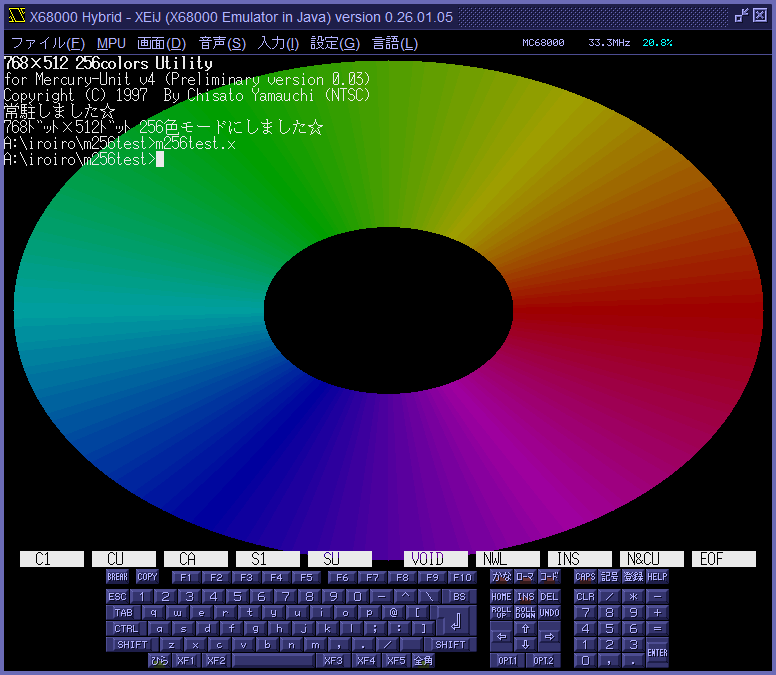
Task: Click the COPY key on virtual keyboard
Action: pos(147,577)
